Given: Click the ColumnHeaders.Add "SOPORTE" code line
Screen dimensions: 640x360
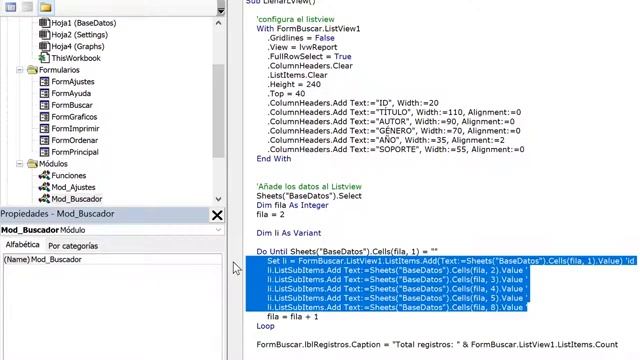Looking at the screenshot, I should pos(396,149).
